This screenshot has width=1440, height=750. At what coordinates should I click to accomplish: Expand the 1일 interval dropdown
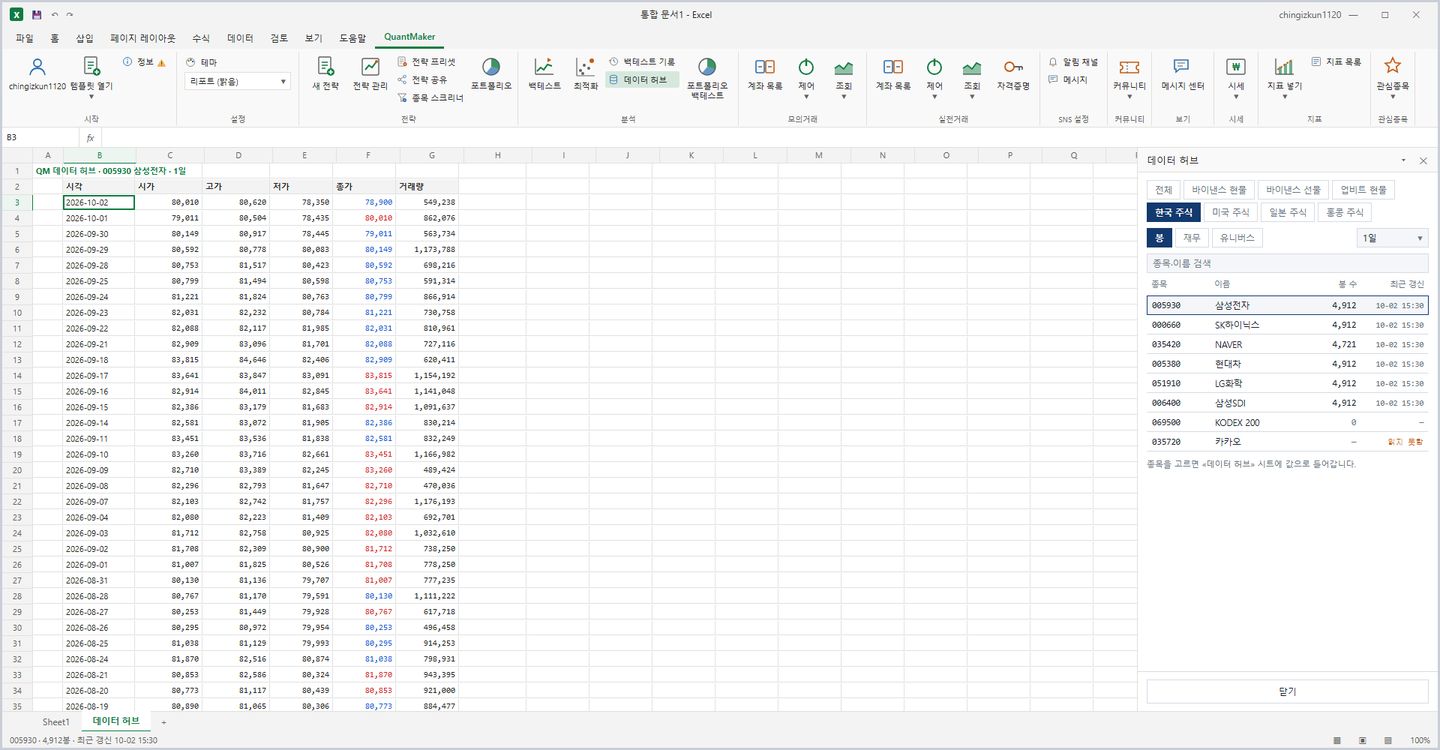[x=1392, y=238]
